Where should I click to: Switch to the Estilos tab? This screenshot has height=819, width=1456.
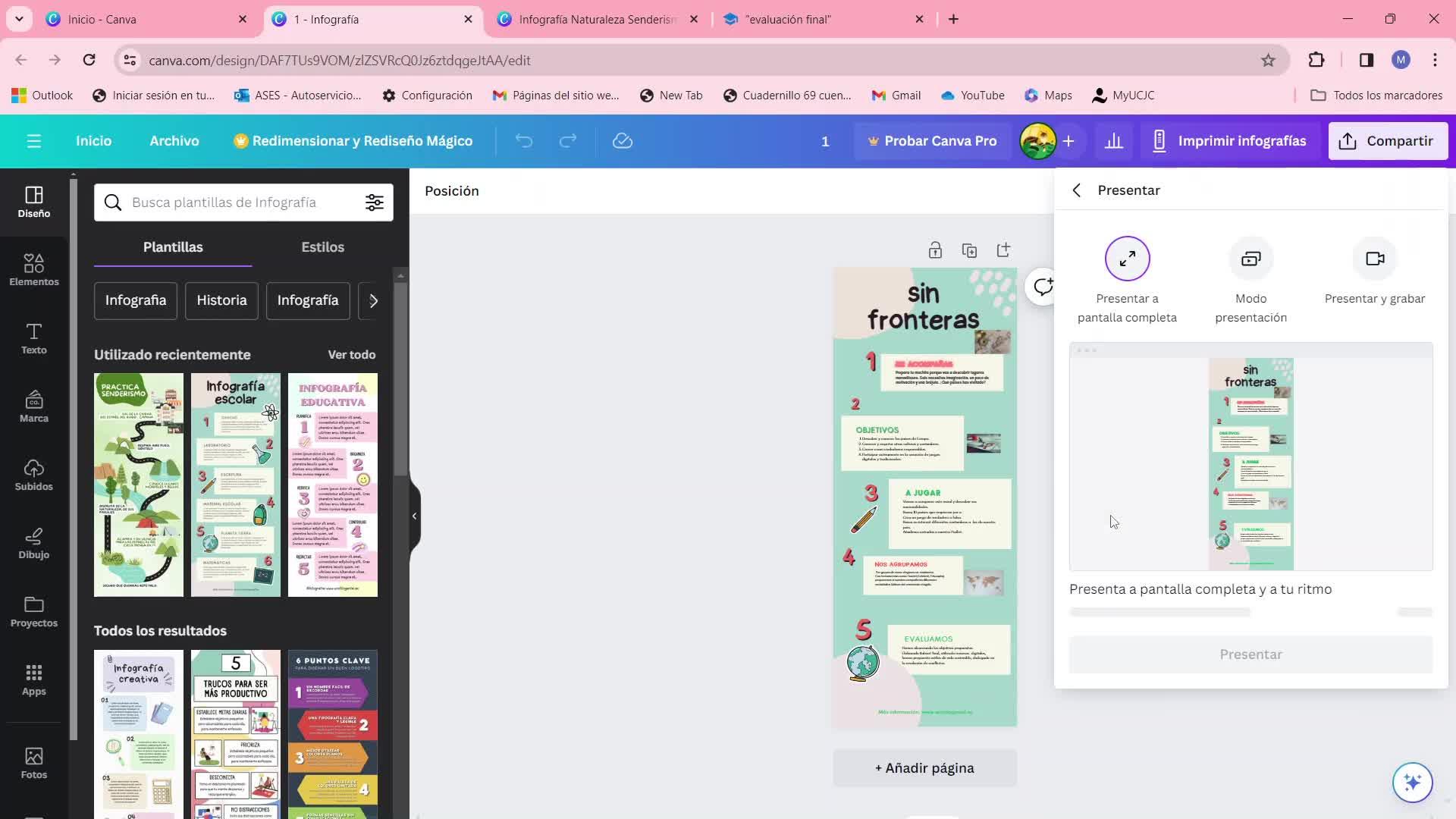(322, 247)
